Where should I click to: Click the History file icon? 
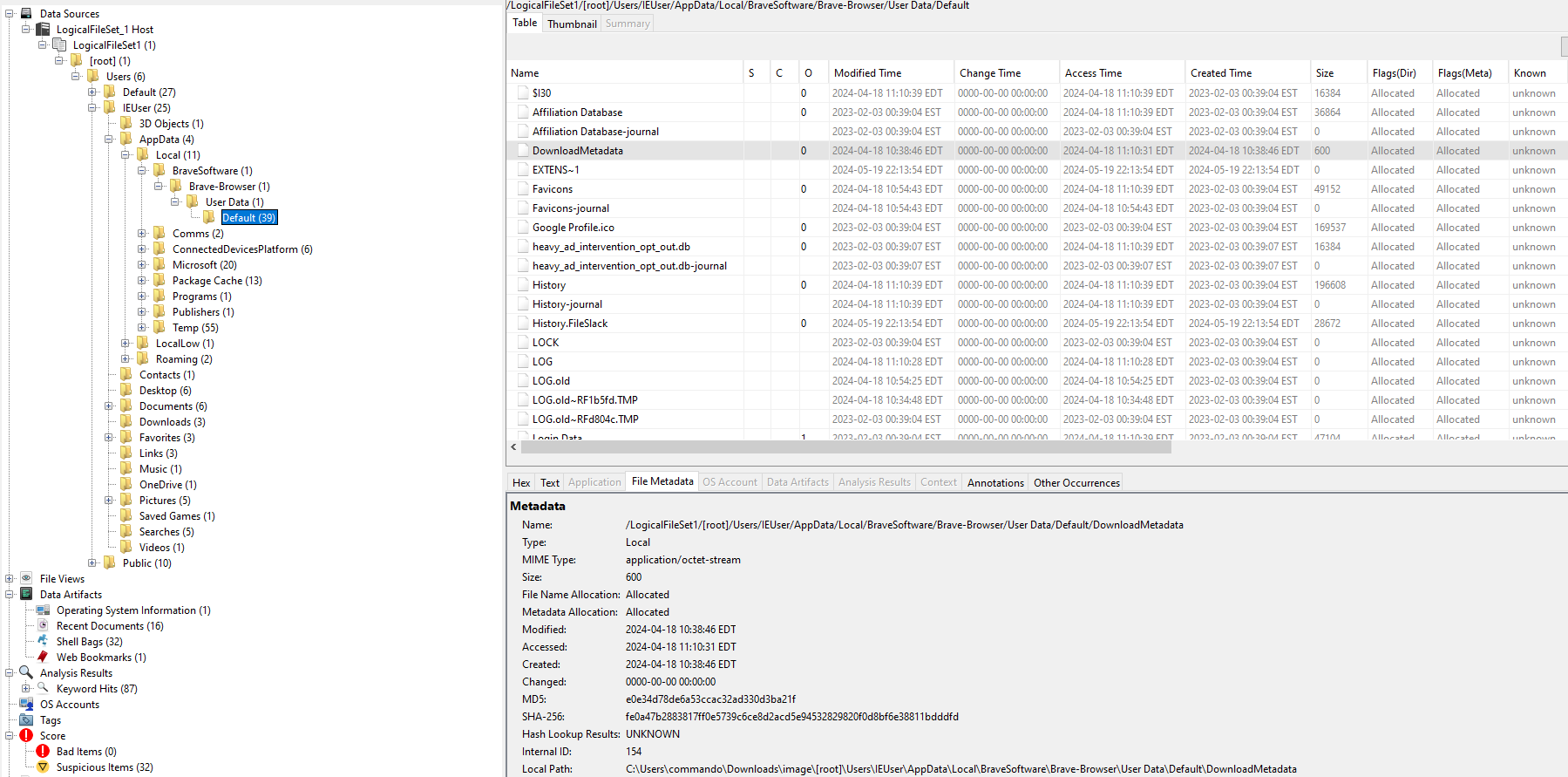tap(523, 284)
